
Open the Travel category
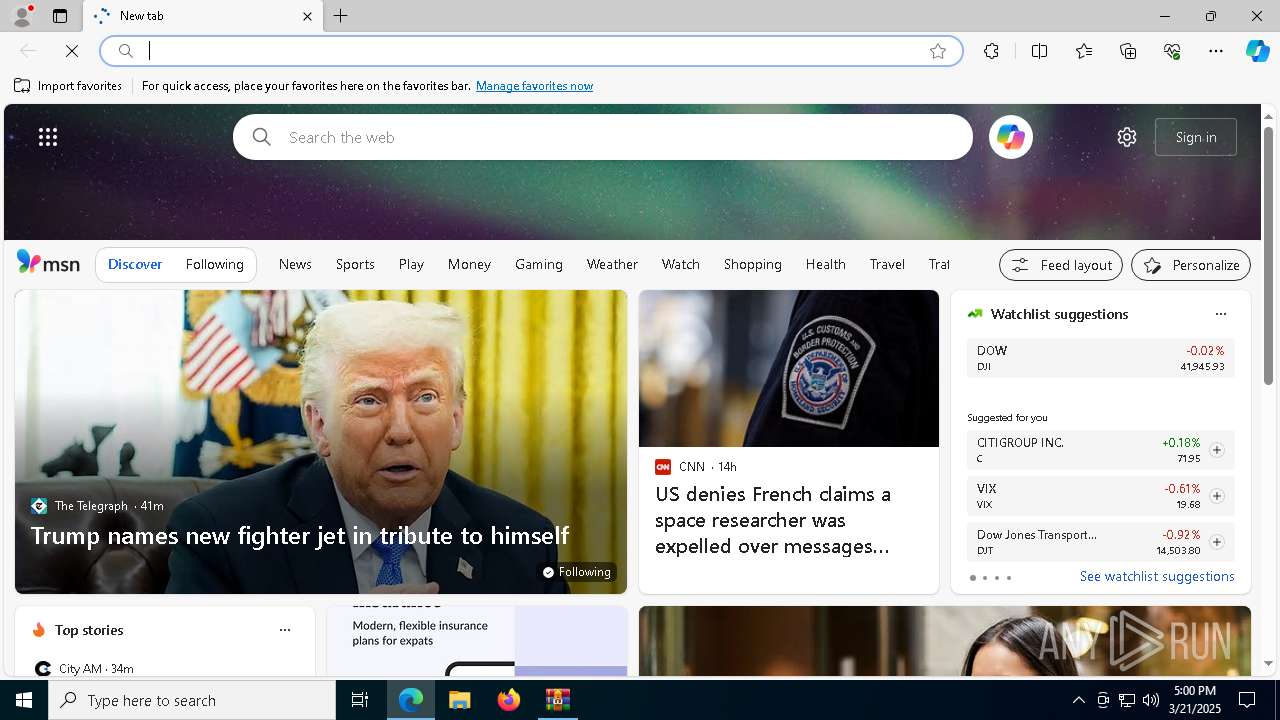click(887, 264)
